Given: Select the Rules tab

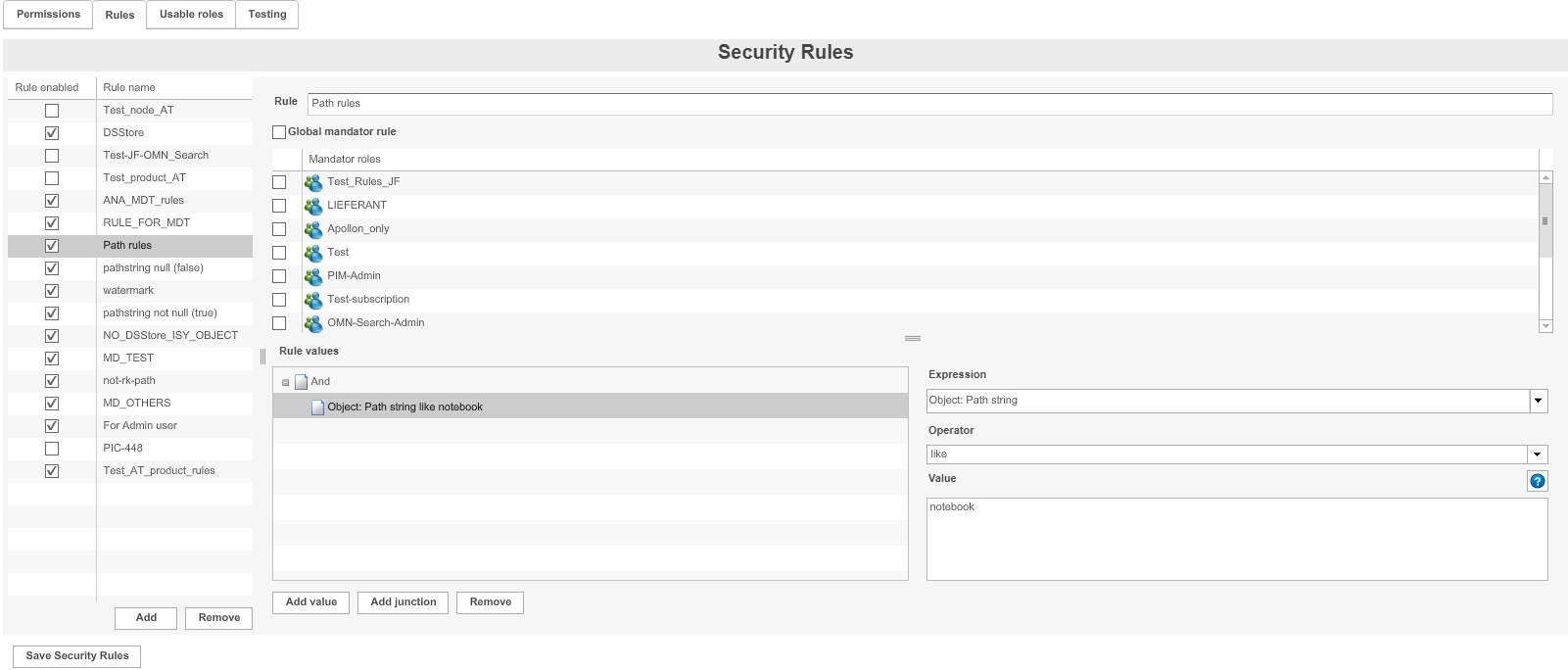Looking at the screenshot, I should tap(119, 15).
